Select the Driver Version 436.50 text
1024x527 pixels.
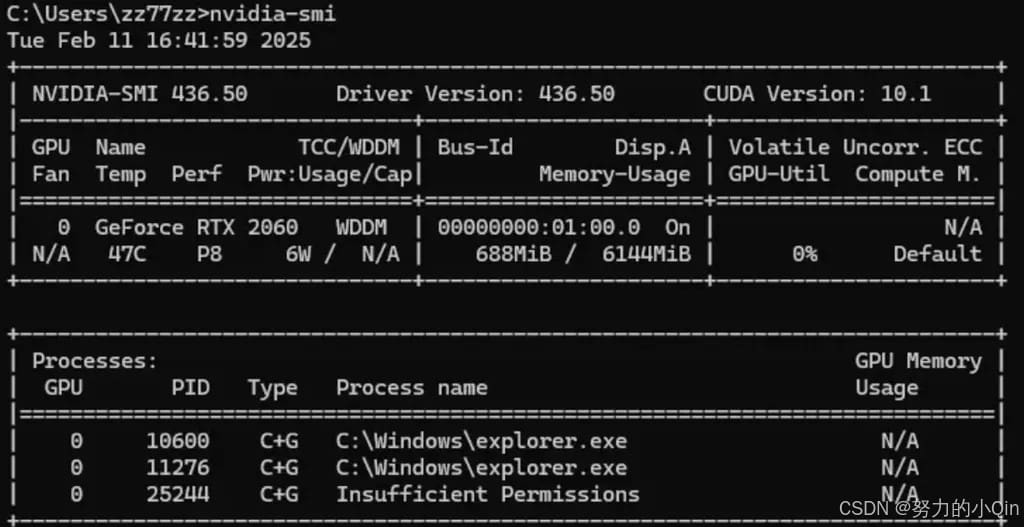475,94
